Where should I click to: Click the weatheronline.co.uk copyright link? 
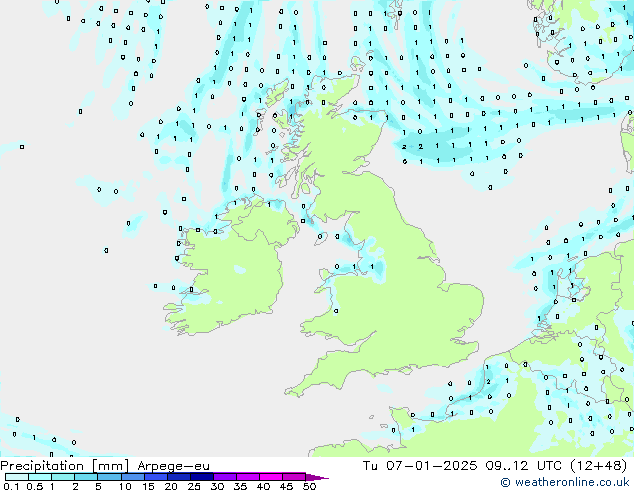(x=565, y=482)
